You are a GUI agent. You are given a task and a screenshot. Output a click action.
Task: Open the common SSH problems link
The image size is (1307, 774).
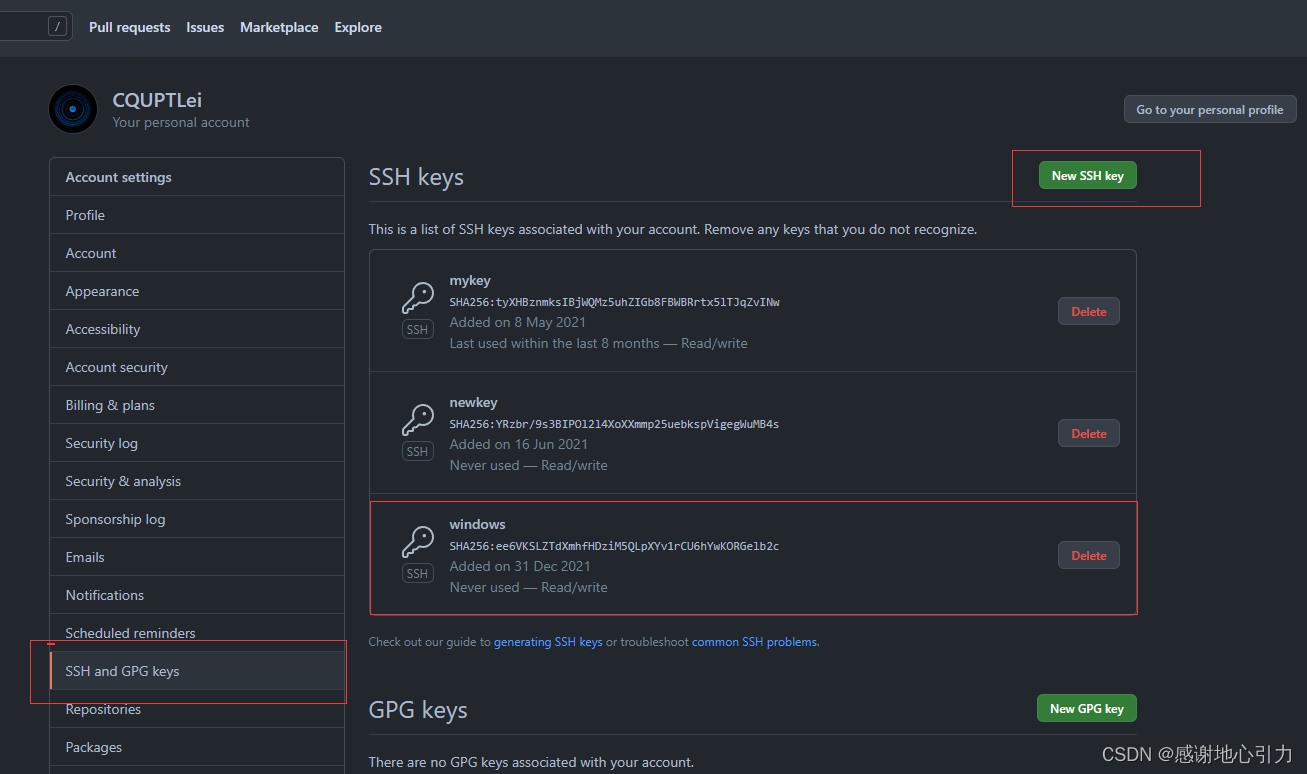[x=754, y=642]
